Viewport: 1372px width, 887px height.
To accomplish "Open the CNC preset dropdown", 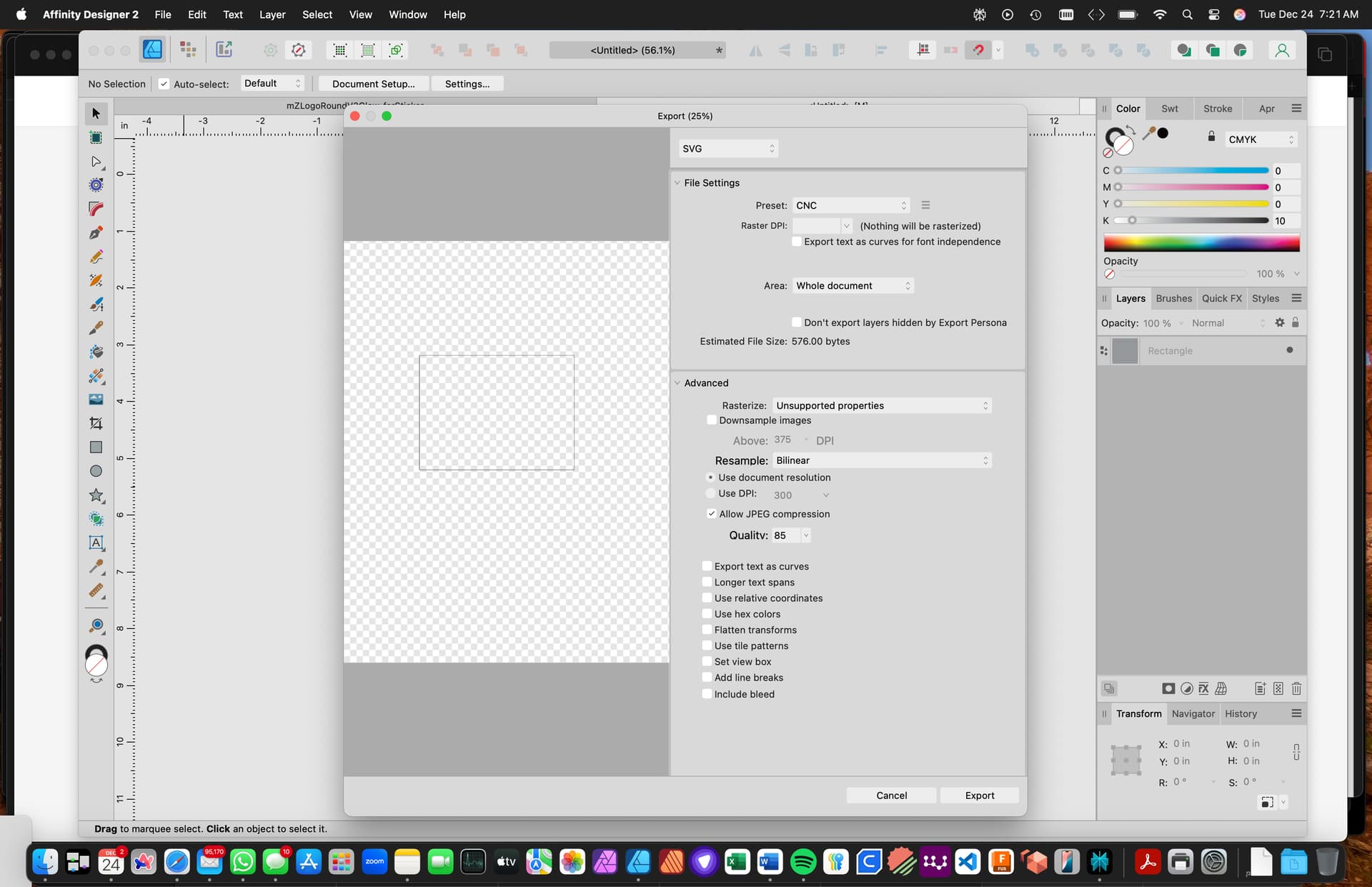I will [x=851, y=205].
